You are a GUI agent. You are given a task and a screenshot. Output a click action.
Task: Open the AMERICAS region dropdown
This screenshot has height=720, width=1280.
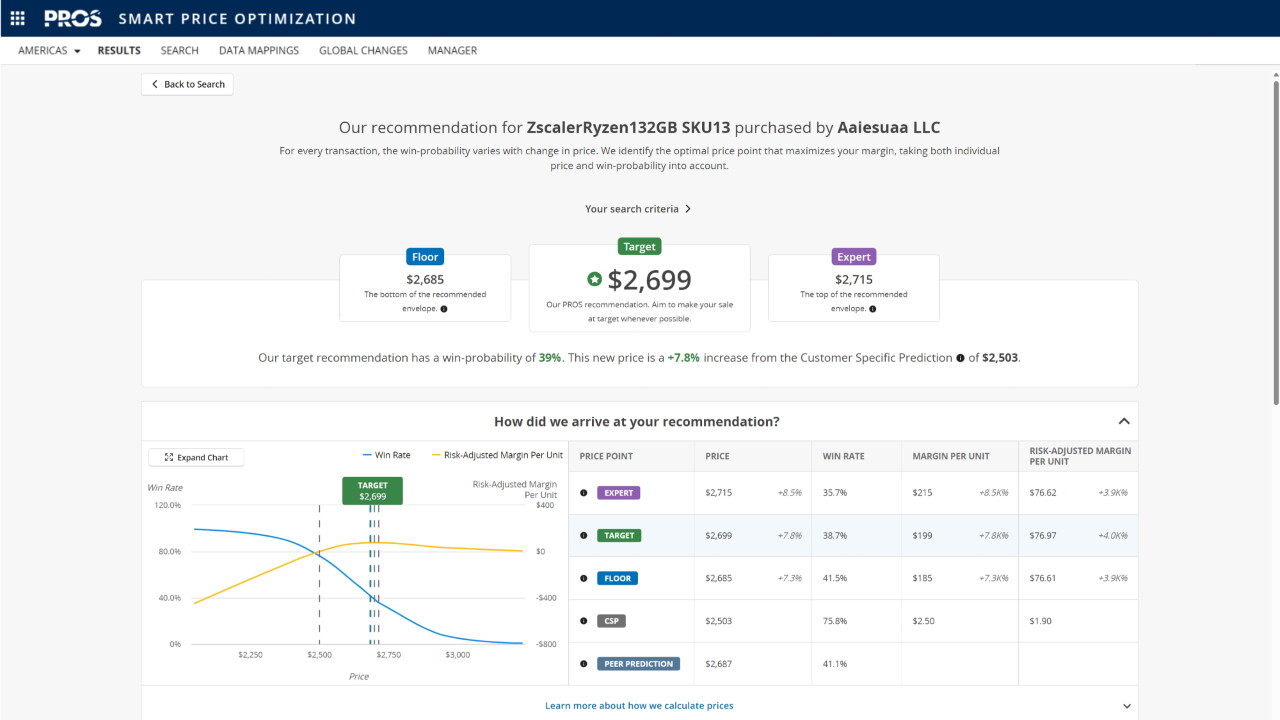pyautogui.click(x=49, y=51)
